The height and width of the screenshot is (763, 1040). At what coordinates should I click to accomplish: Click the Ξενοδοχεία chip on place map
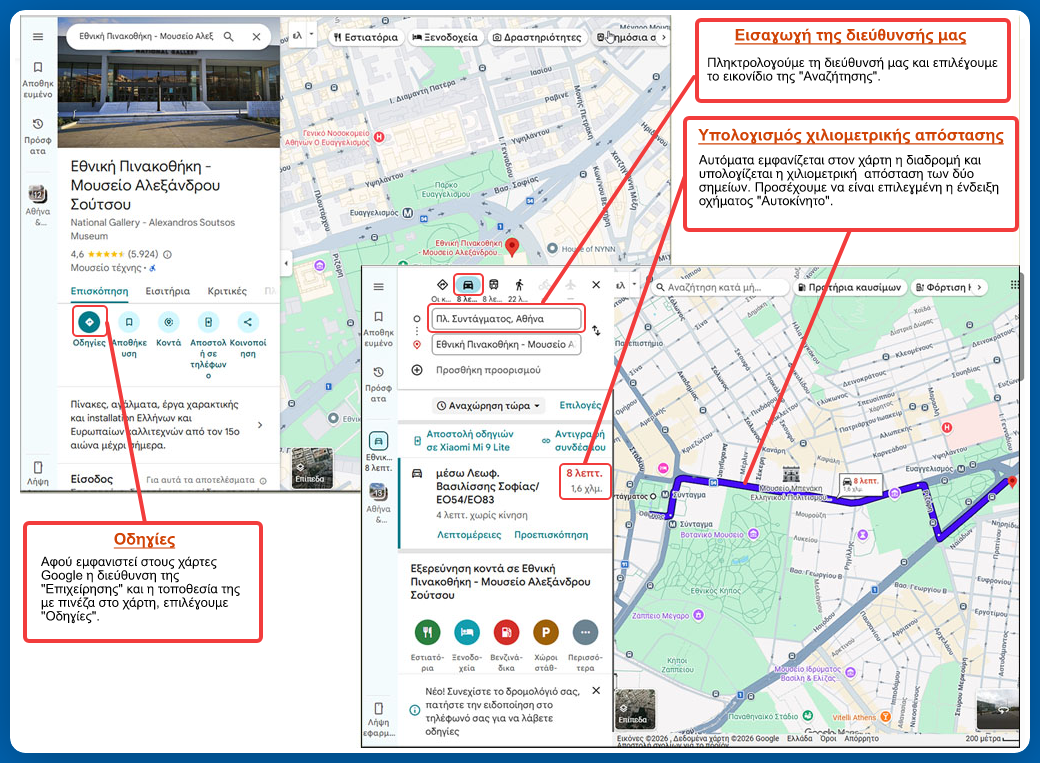445,37
